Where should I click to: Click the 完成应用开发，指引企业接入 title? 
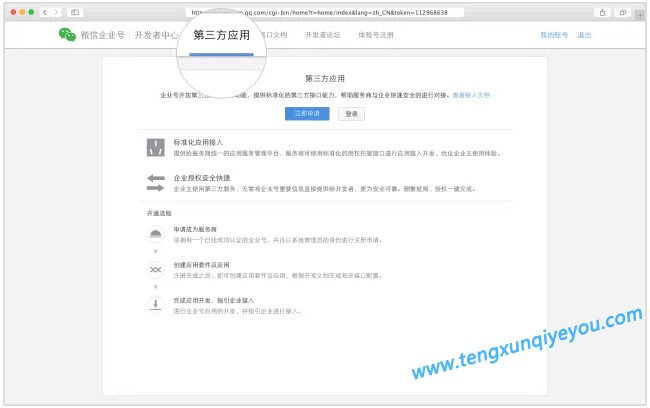[213, 300]
